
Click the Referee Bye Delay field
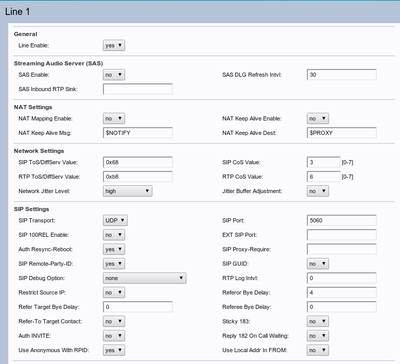coord(342,307)
